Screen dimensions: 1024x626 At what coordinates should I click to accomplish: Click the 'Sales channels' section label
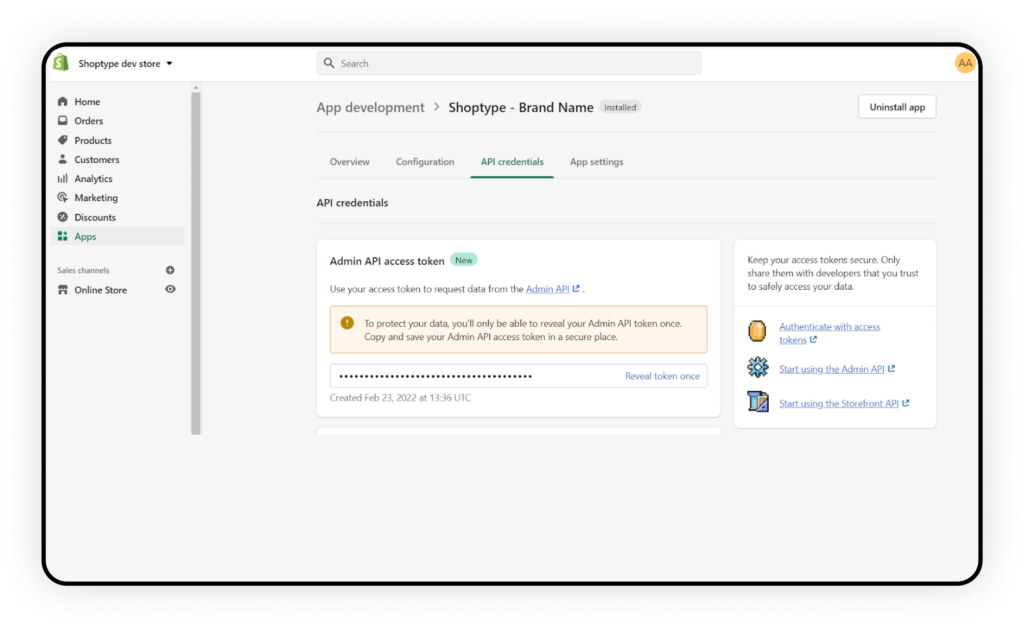click(x=83, y=270)
